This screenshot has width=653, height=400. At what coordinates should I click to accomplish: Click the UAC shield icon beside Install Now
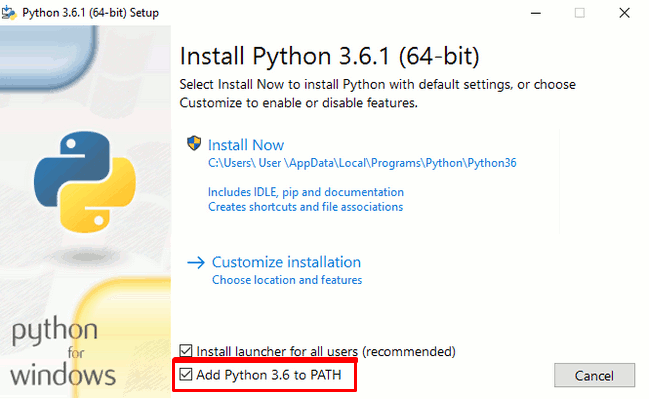194,143
